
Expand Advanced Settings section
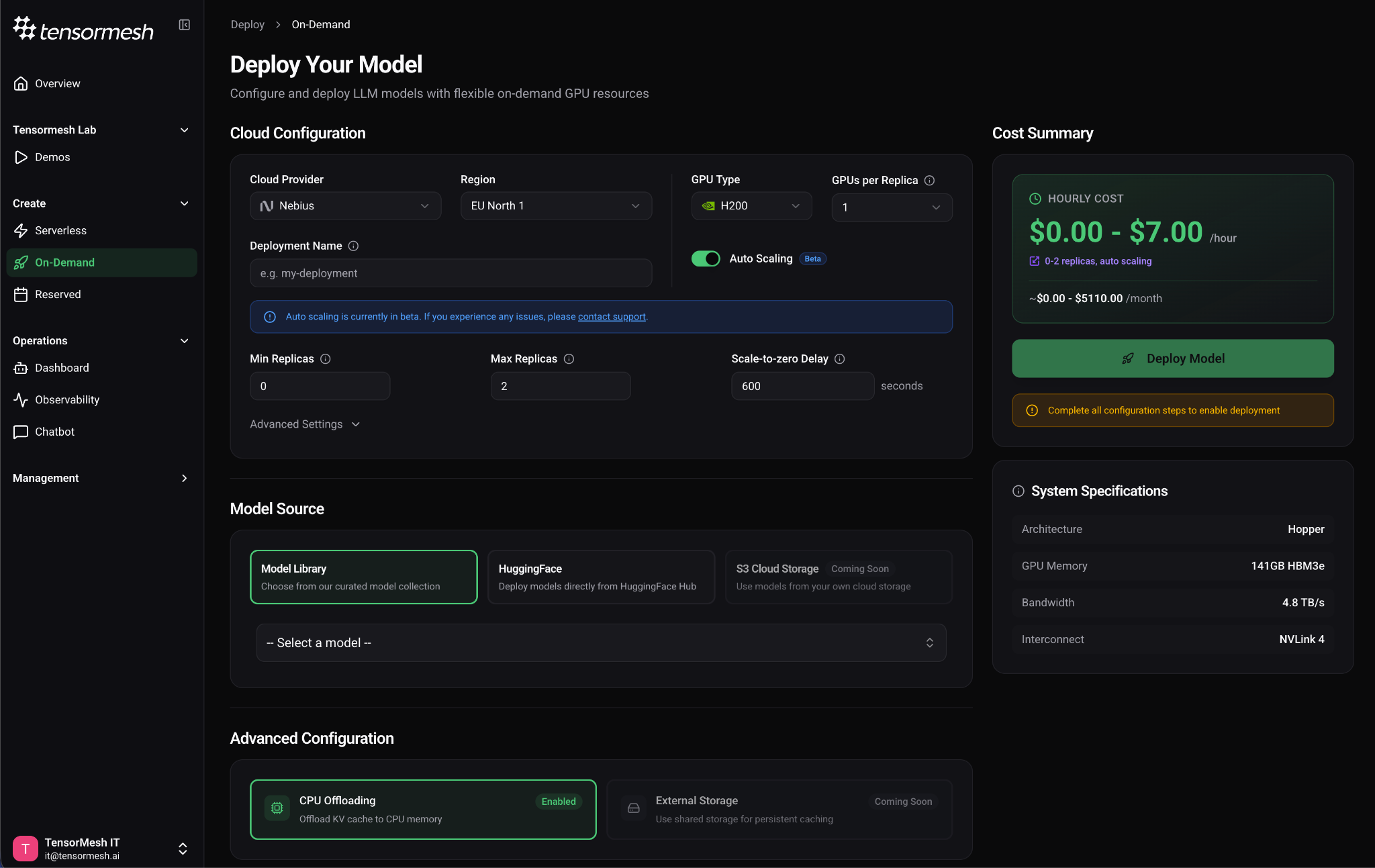click(x=305, y=424)
